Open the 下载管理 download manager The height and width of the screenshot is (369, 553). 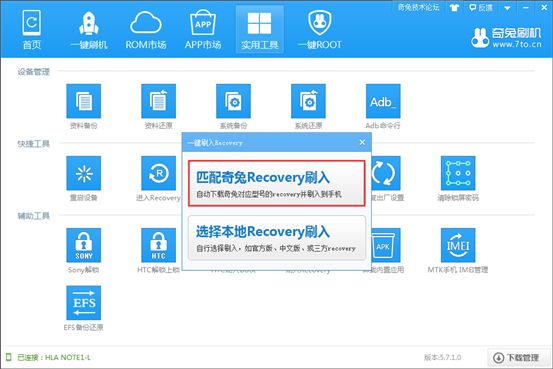(x=518, y=358)
